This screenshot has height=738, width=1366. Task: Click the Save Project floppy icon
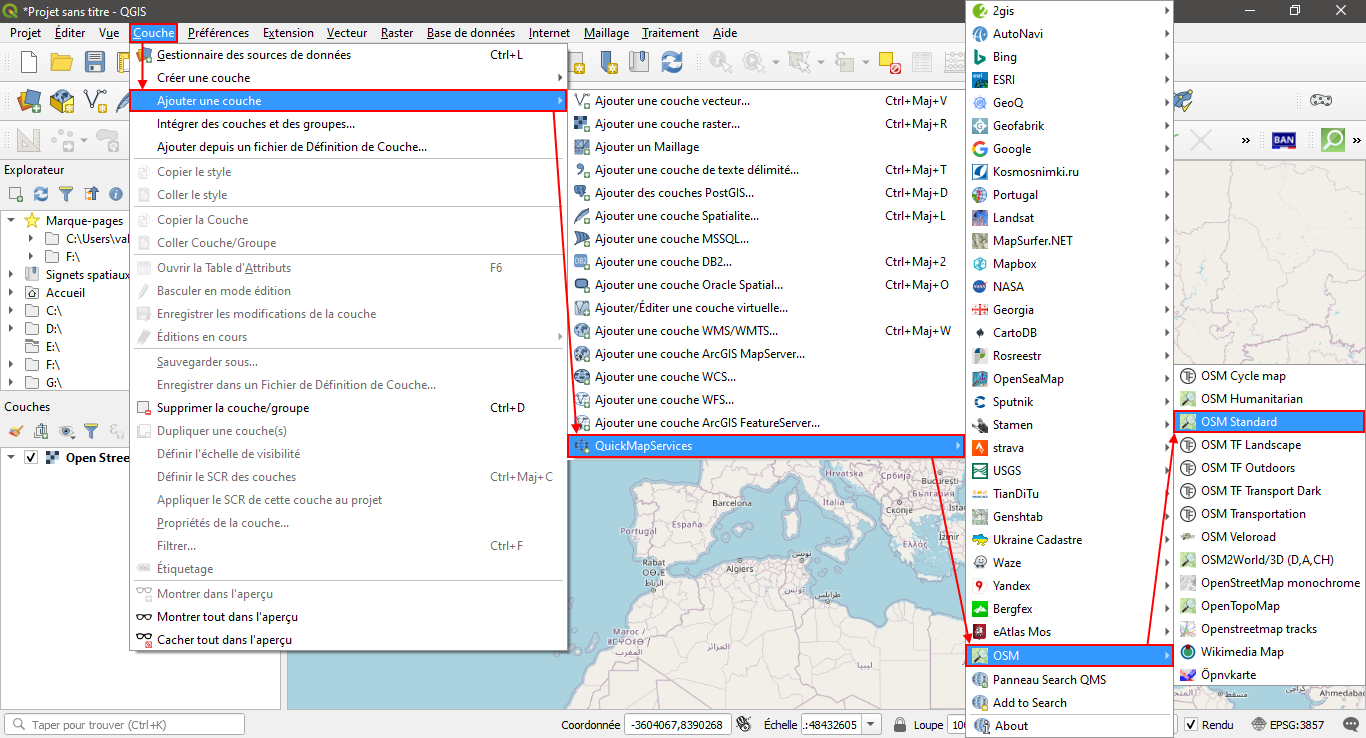point(95,62)
